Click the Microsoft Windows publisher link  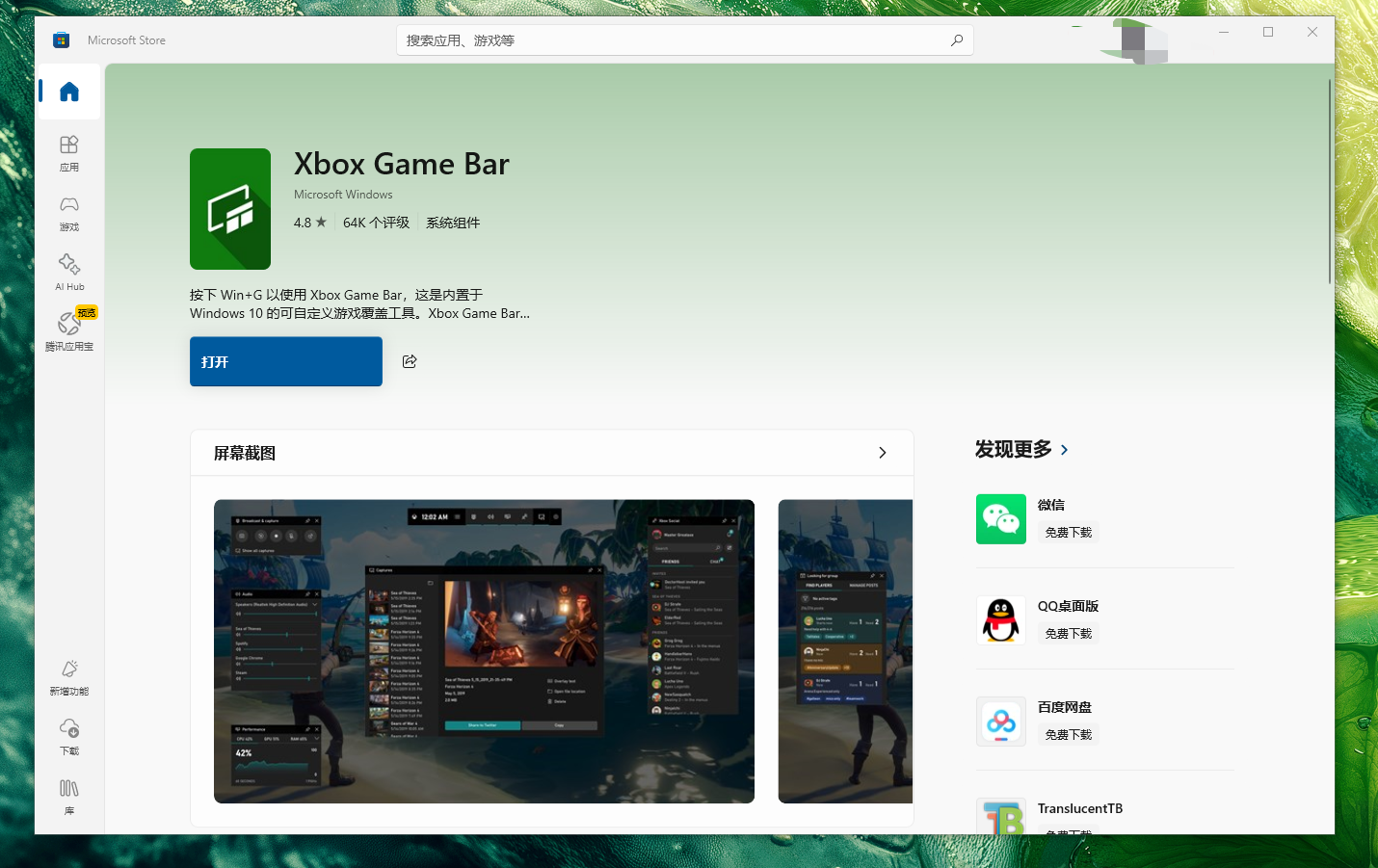click(343, 195)
